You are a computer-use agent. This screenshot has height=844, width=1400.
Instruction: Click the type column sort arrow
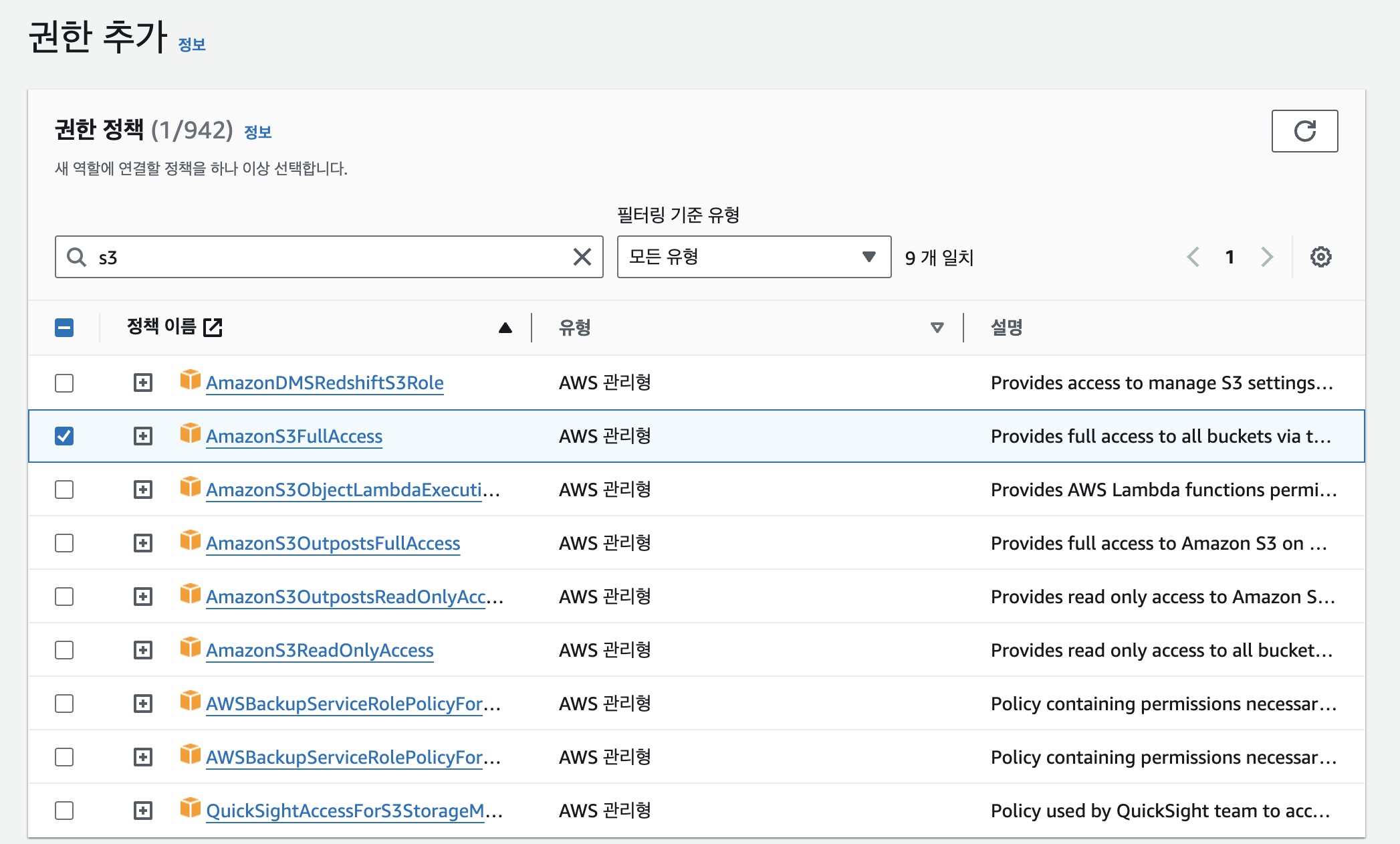(937, 328)
